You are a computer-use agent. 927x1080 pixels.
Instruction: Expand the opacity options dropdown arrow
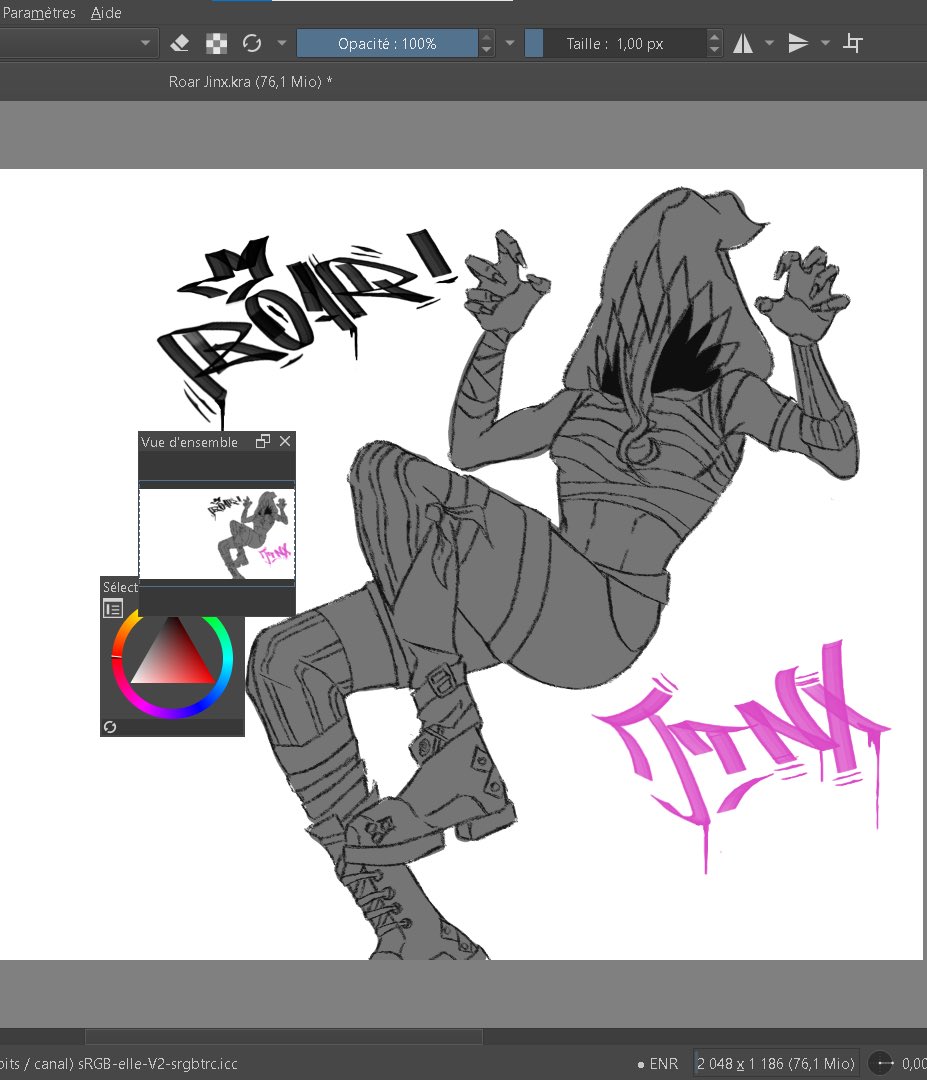click(510, 42)
